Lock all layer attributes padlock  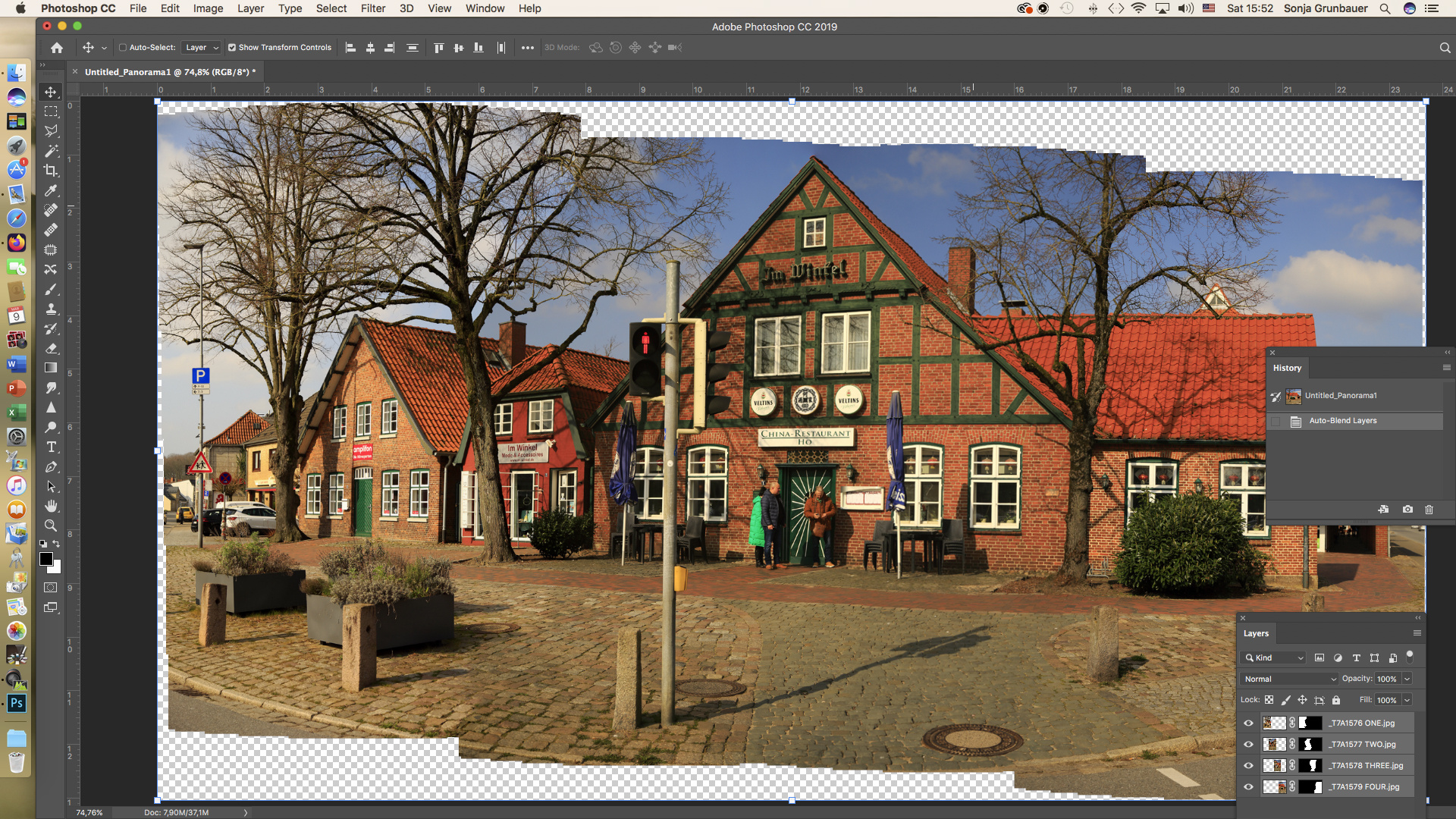coord(1336,700)
